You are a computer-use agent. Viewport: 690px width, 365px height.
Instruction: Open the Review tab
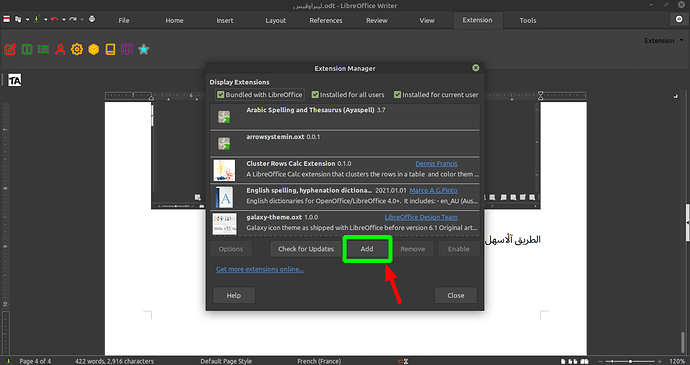(x=377, y=20)
